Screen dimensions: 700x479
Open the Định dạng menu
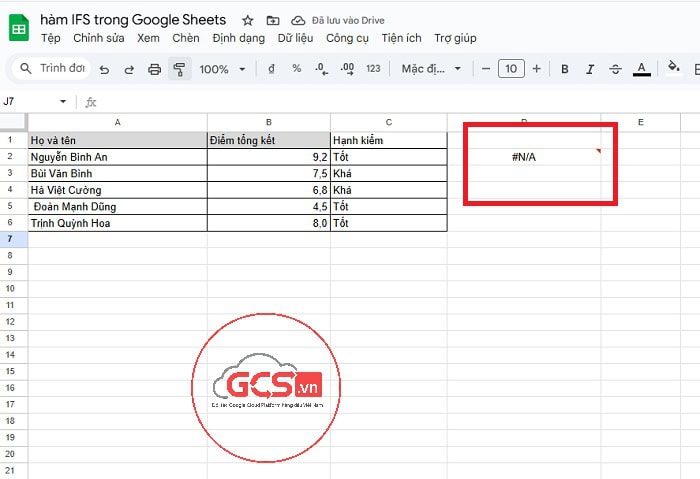239,38
